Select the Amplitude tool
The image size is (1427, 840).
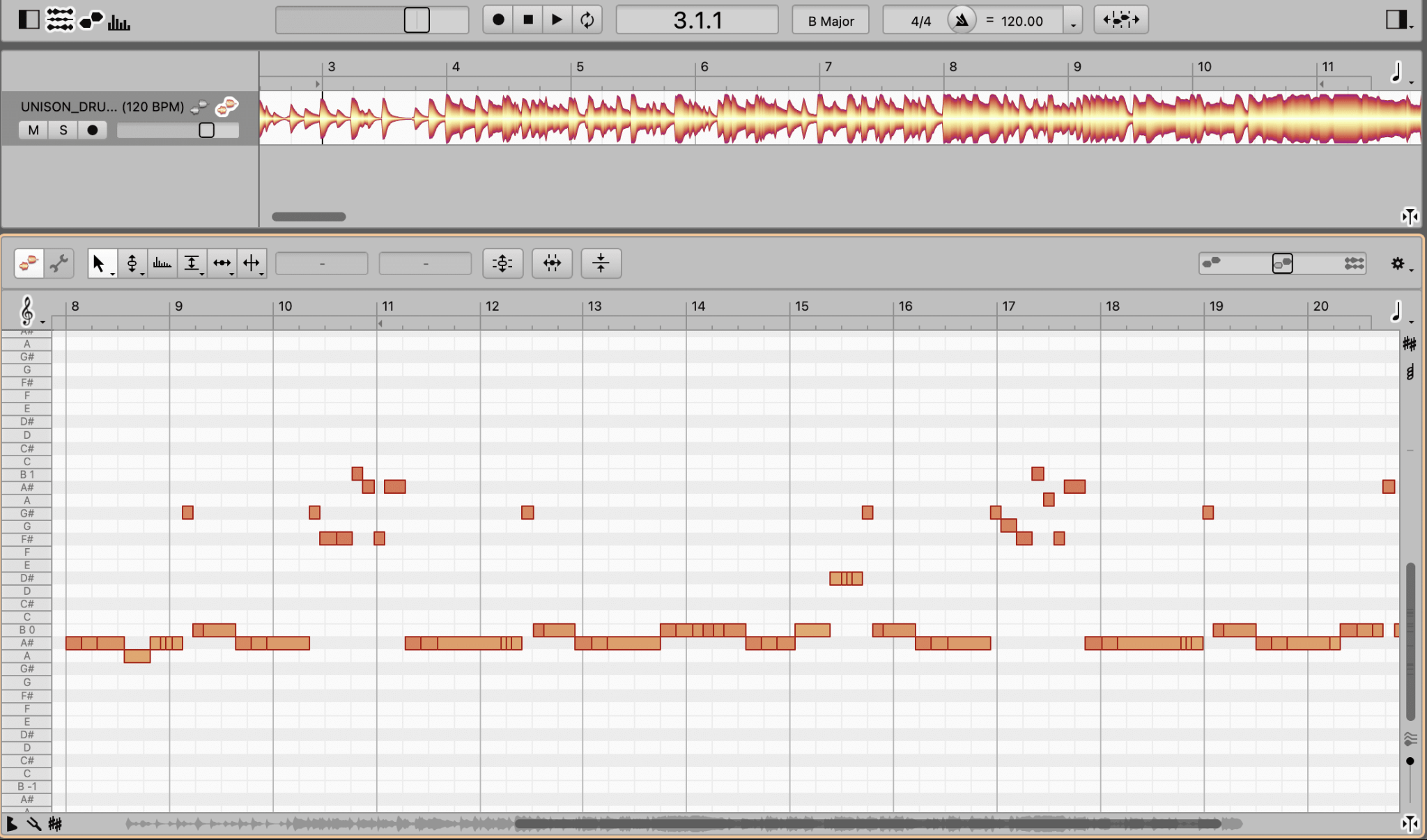(192, 263)
